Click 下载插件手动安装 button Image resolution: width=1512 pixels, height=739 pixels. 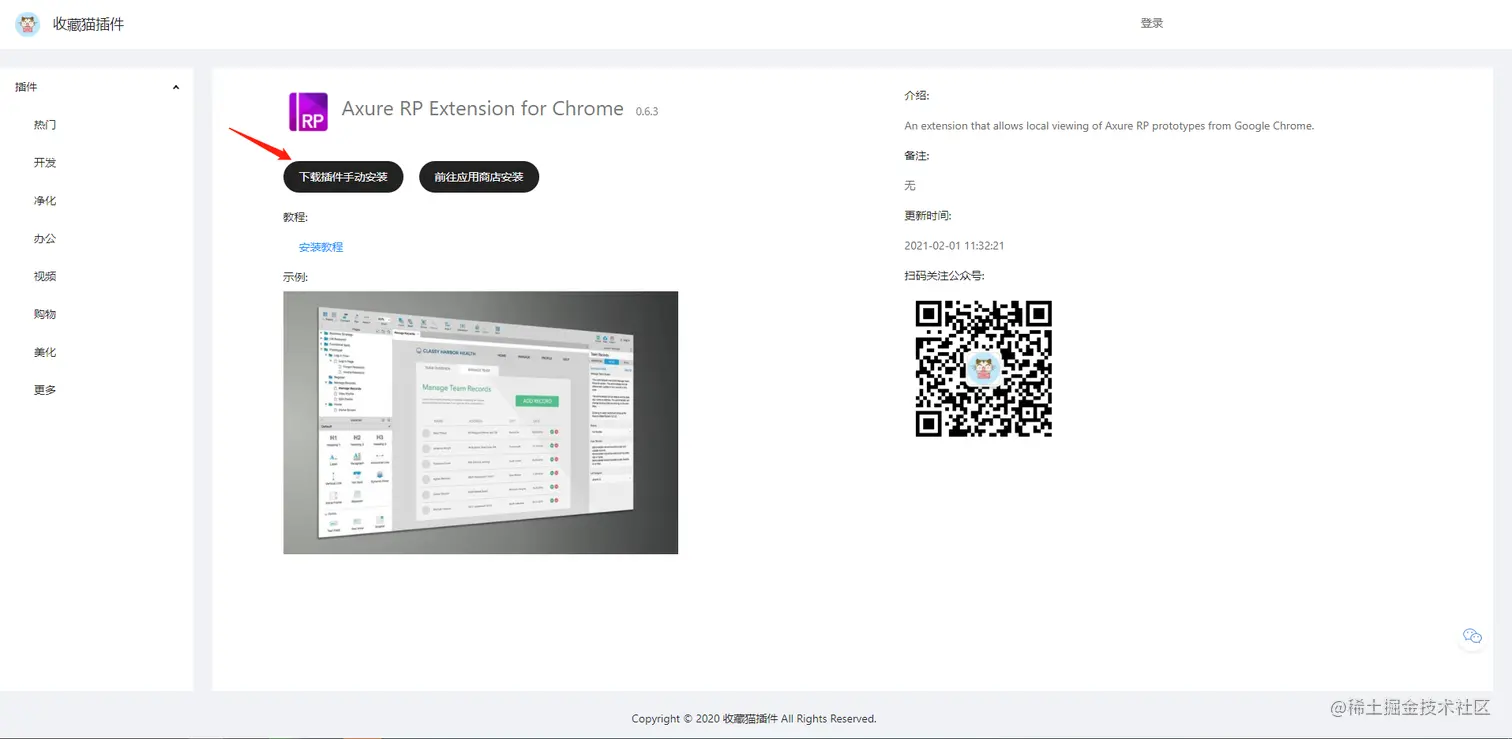(343, 177)
